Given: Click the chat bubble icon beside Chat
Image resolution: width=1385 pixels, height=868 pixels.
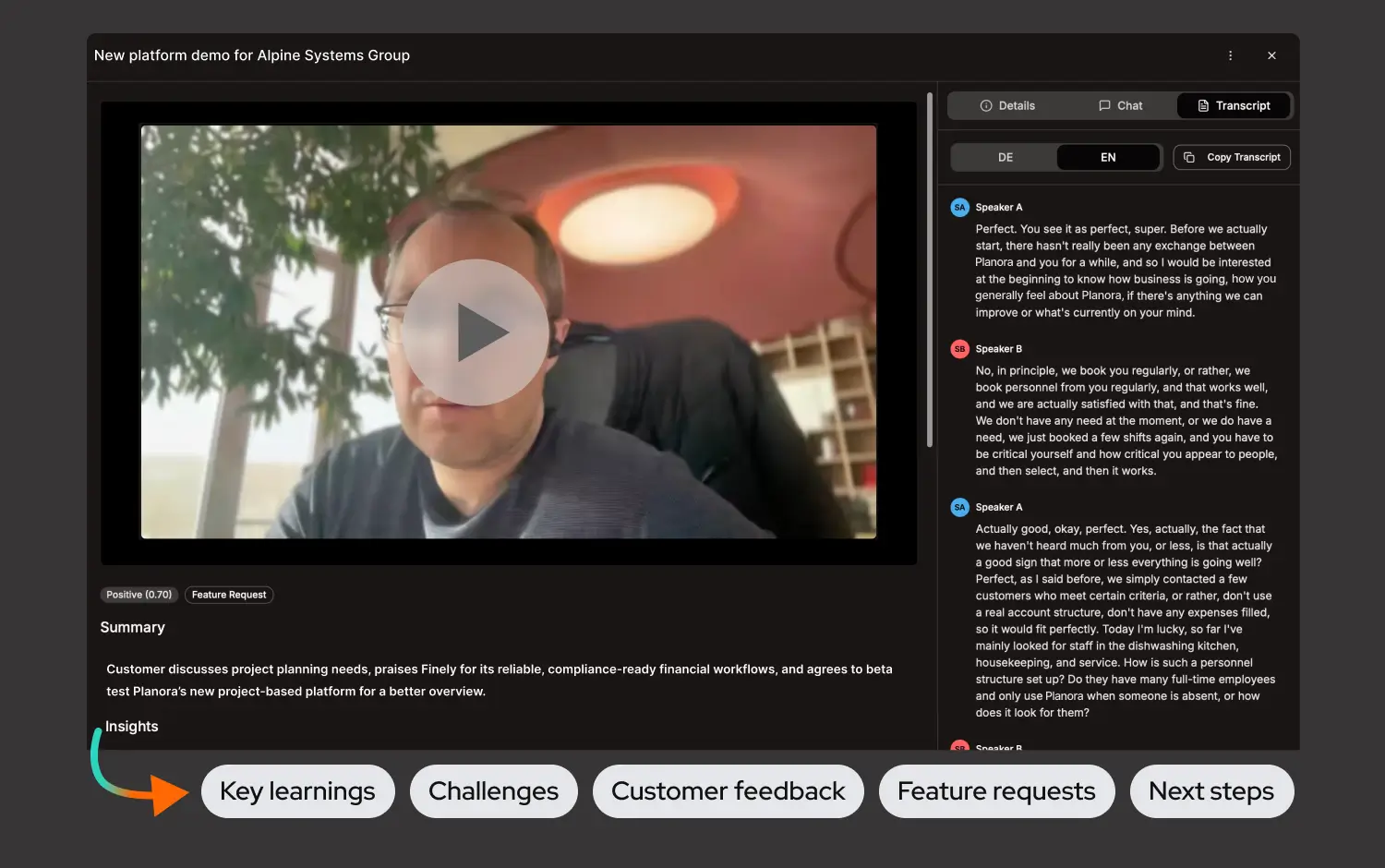Looking at the screenshot, I should [x=1105, y=105].
